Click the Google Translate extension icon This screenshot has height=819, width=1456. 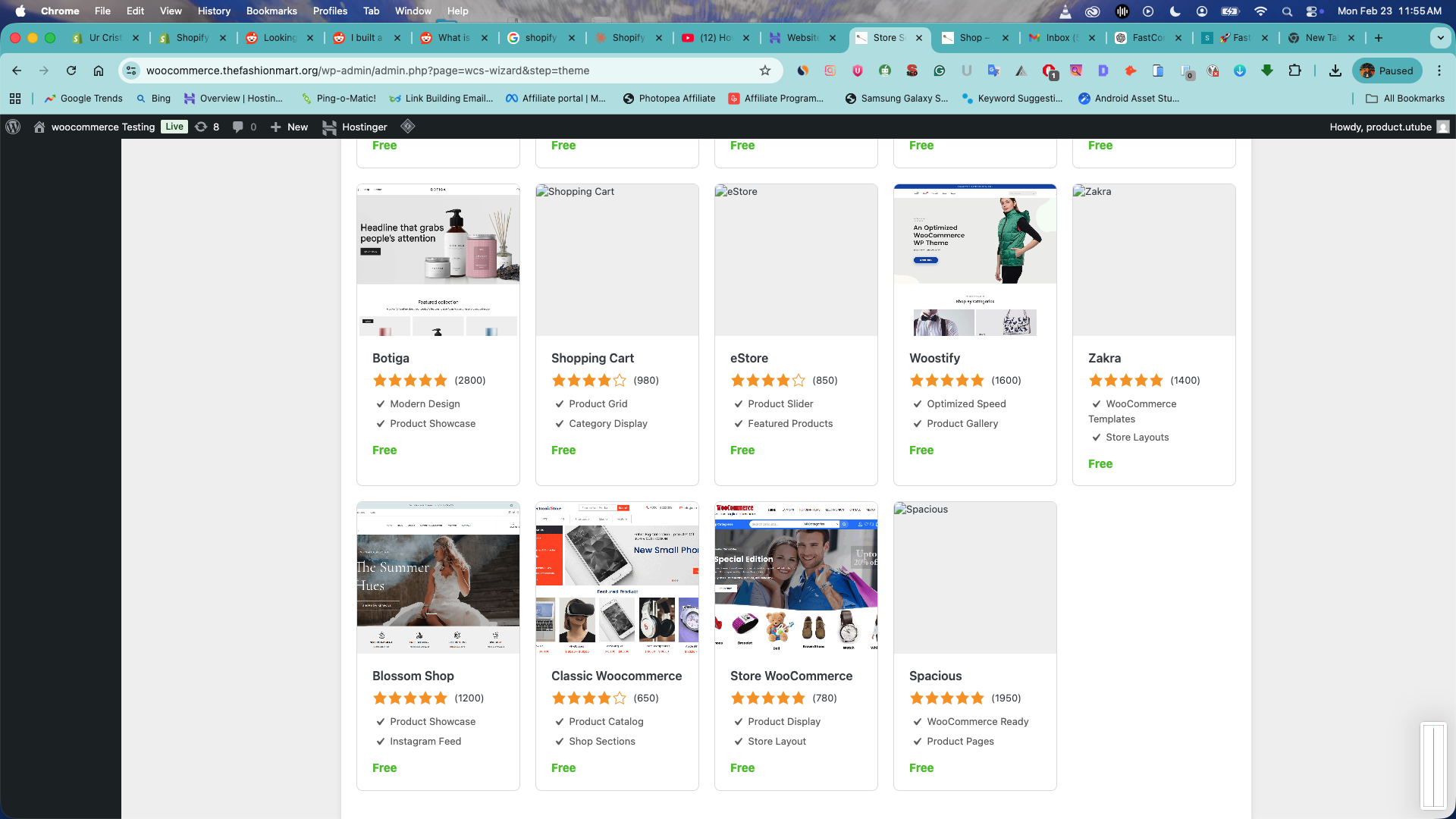[994, 71]
